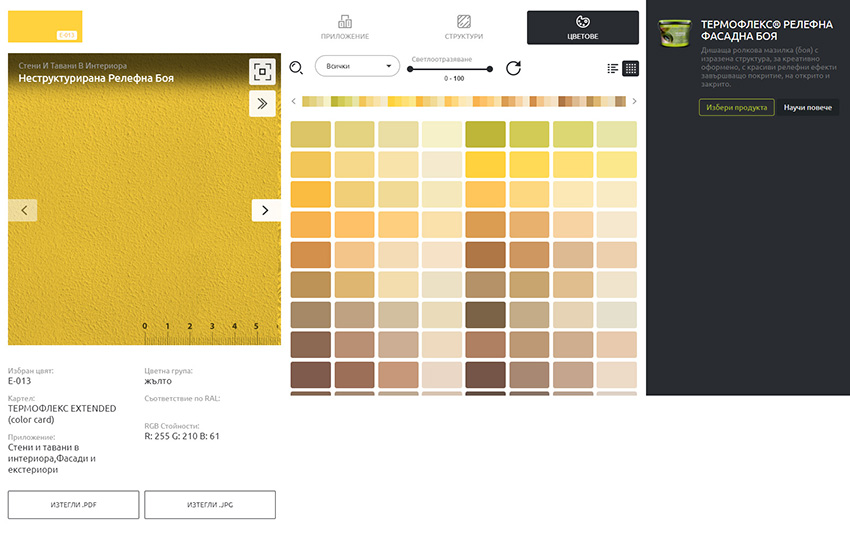Click the Научи повече button
This screenshot has height=538, width=850.
(809, 107)
